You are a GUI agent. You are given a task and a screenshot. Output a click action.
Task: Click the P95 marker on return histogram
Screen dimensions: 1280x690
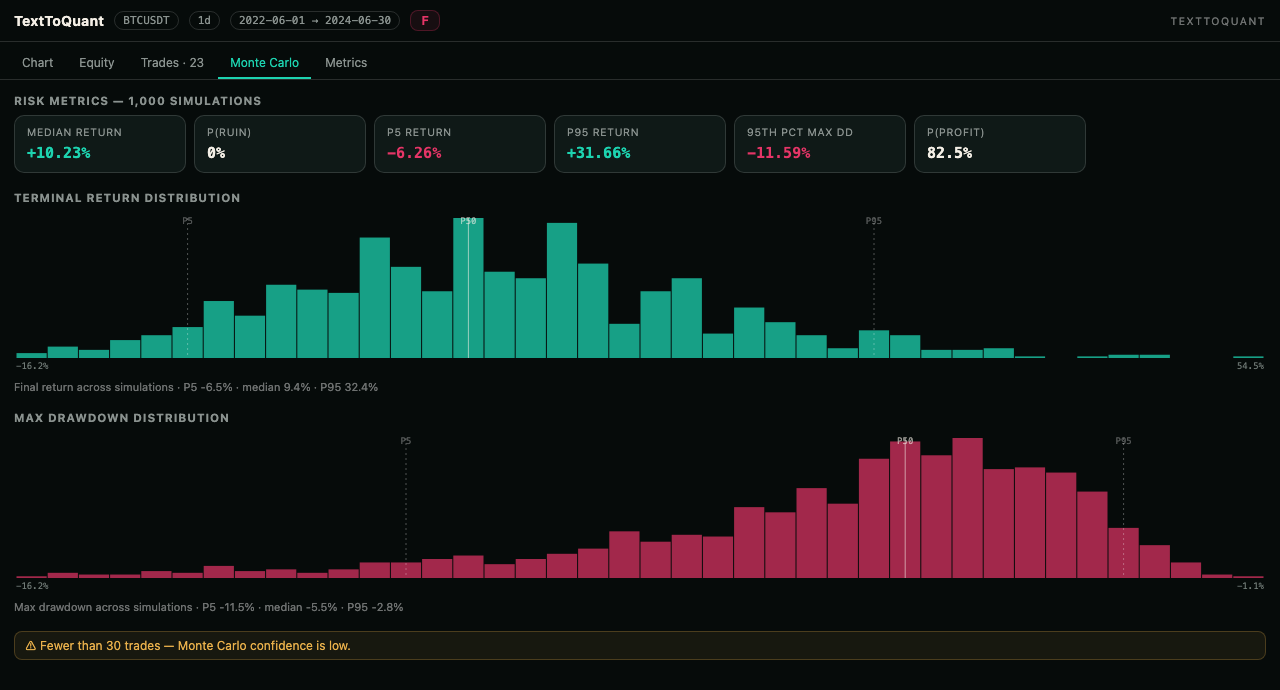(874, 221)
